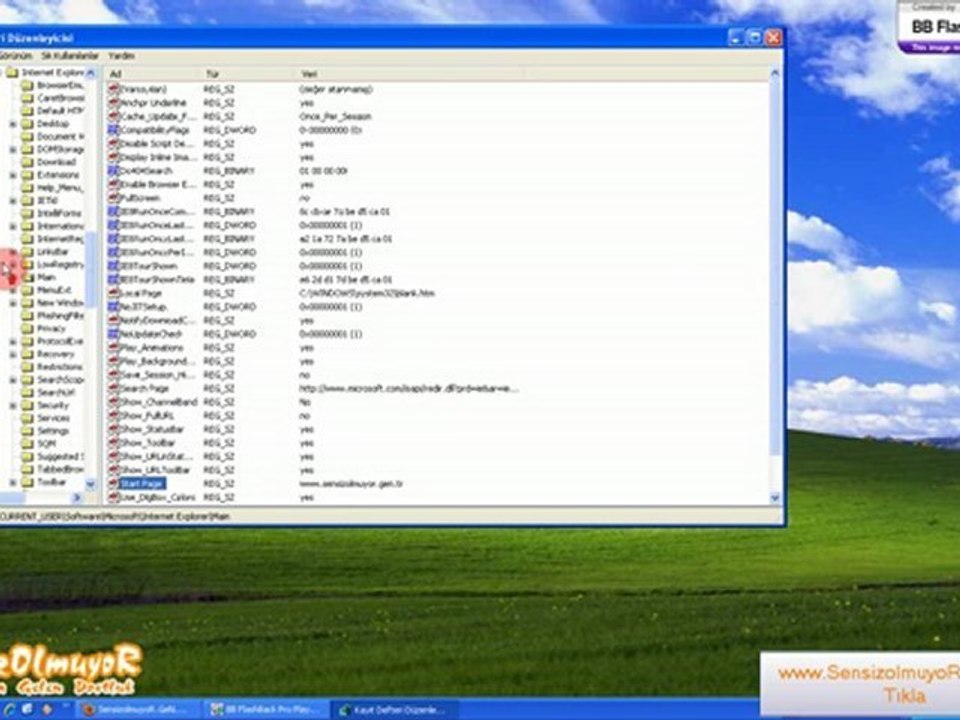Sort values by the Veri column header

(x=409, y=74)
